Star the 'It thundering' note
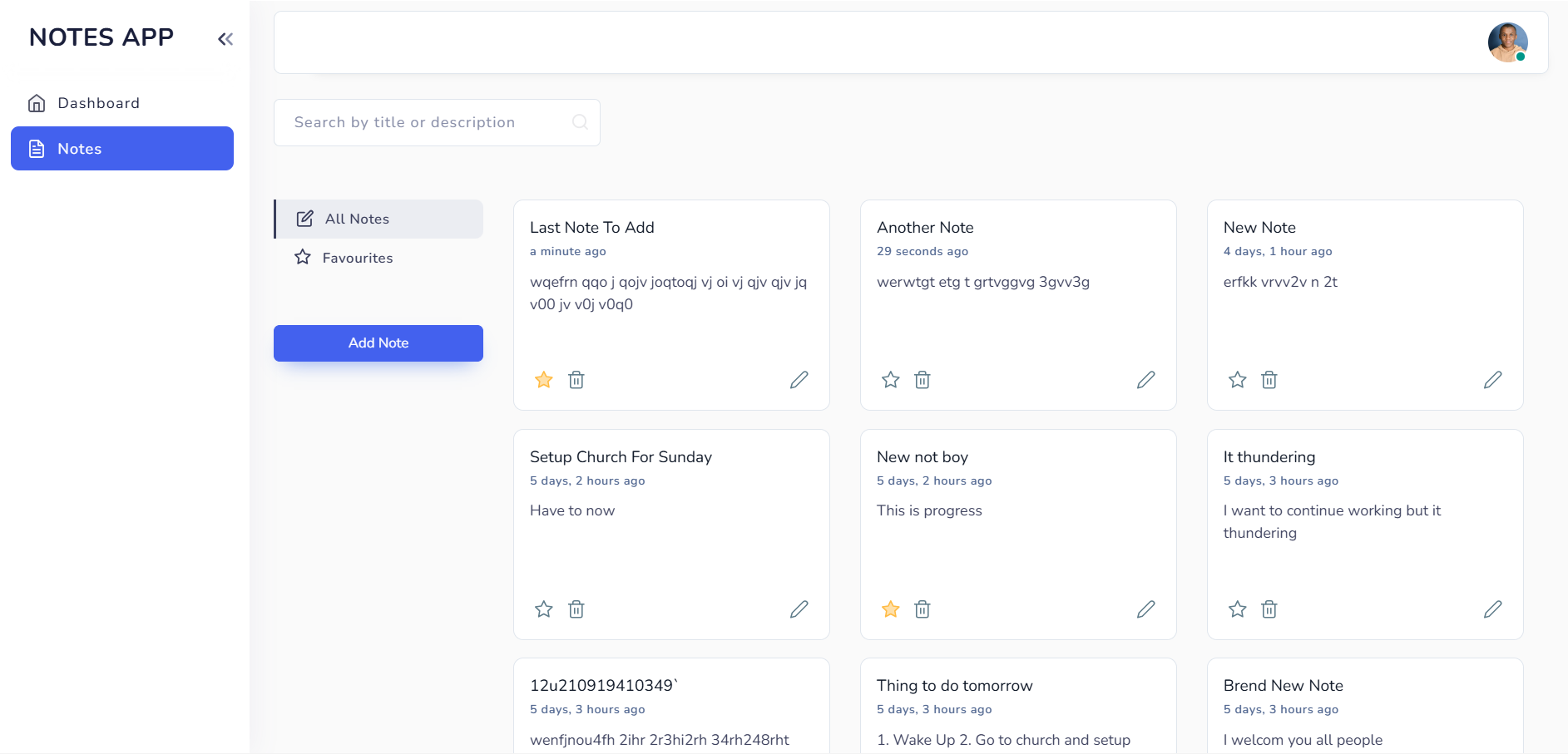The image size is (1568, 754). [1237, 609]
